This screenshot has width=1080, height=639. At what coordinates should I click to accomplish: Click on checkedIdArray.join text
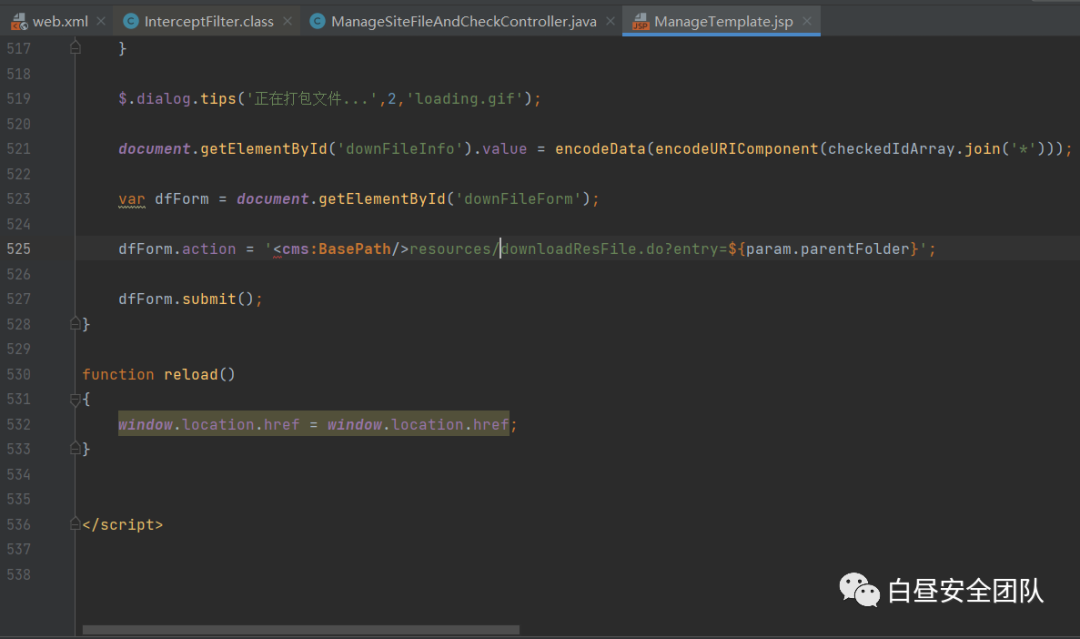point(914,149)
